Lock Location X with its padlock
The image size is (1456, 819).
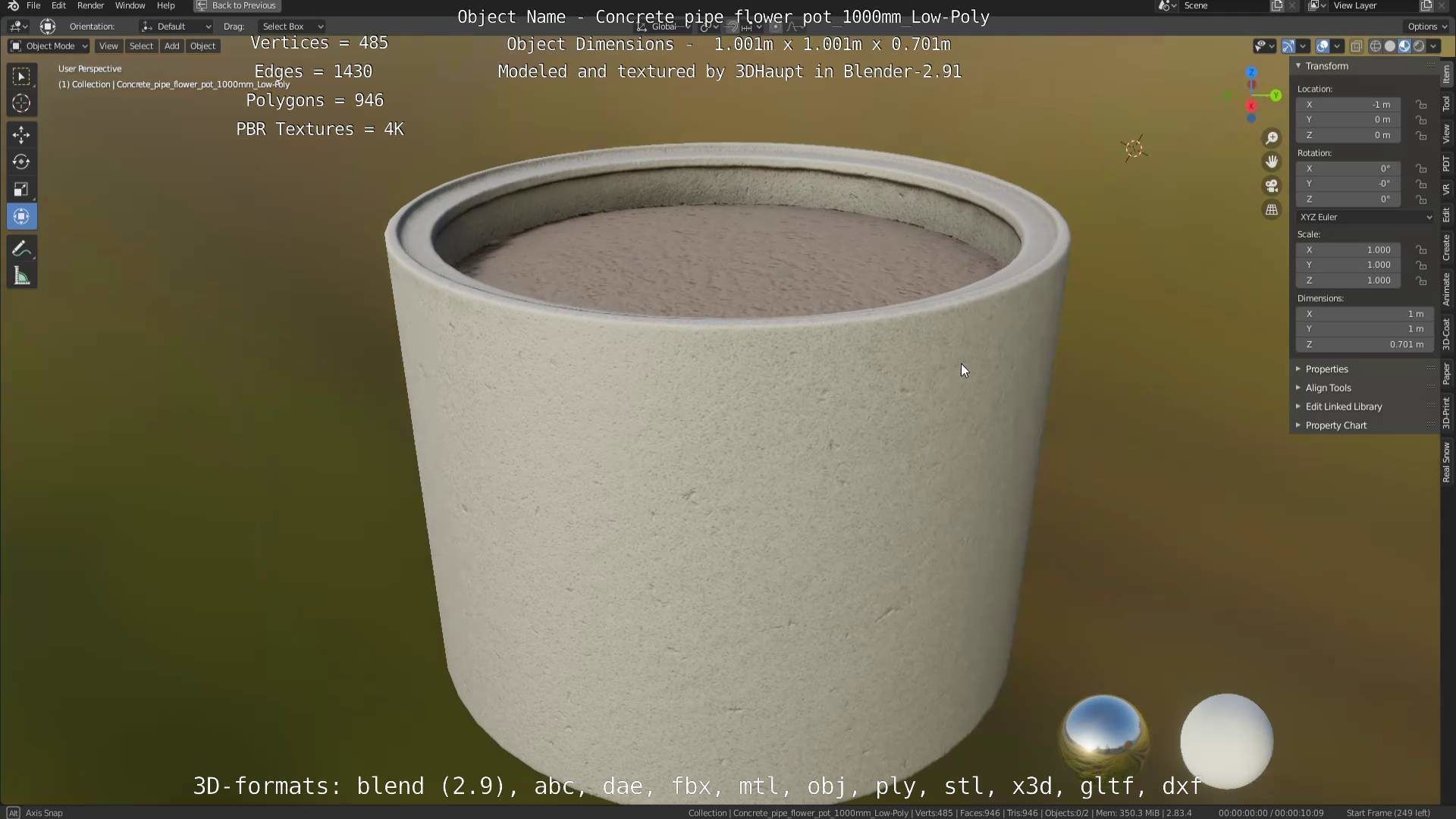[1421, 105]
